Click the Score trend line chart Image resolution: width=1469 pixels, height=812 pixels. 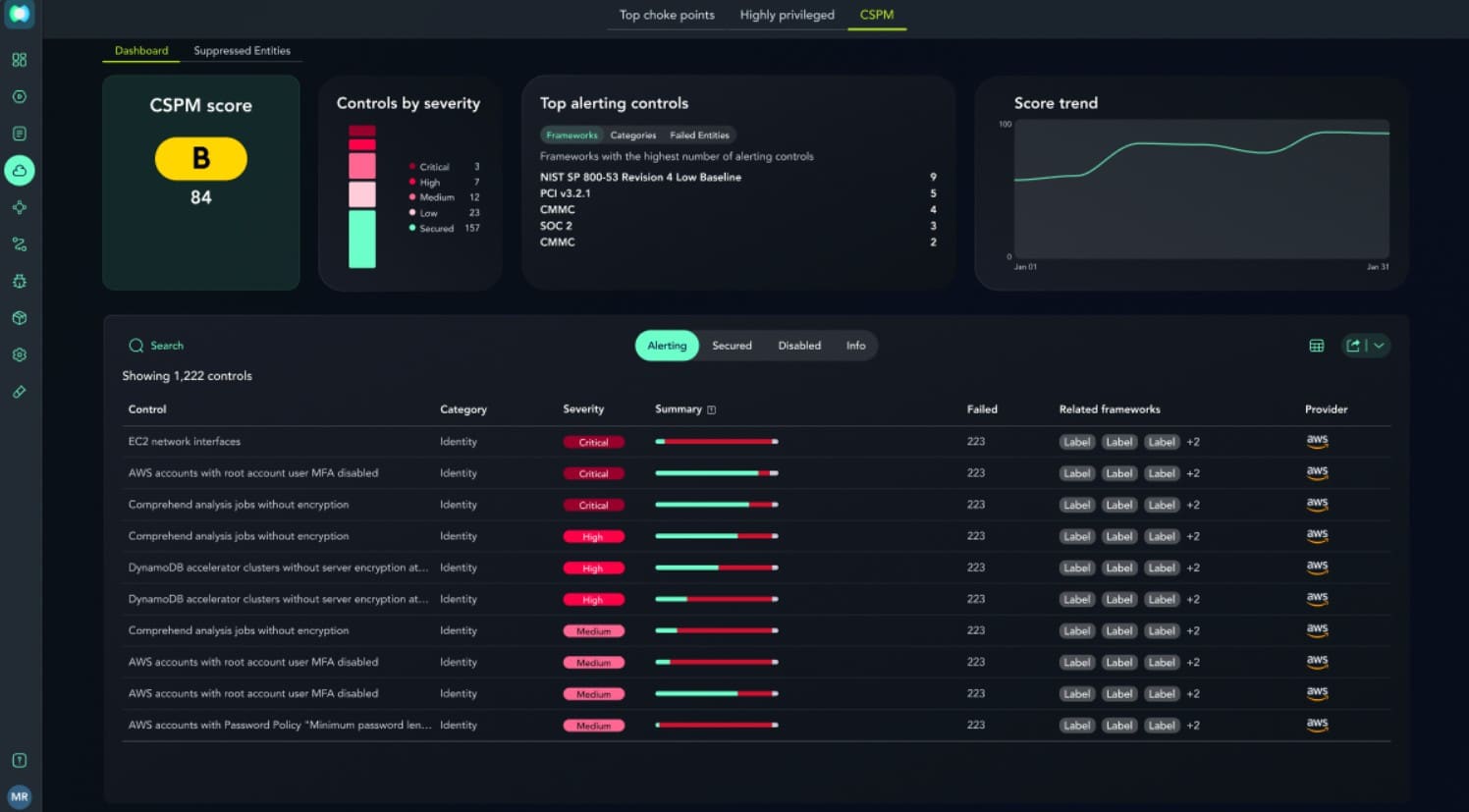(1202, 189)
